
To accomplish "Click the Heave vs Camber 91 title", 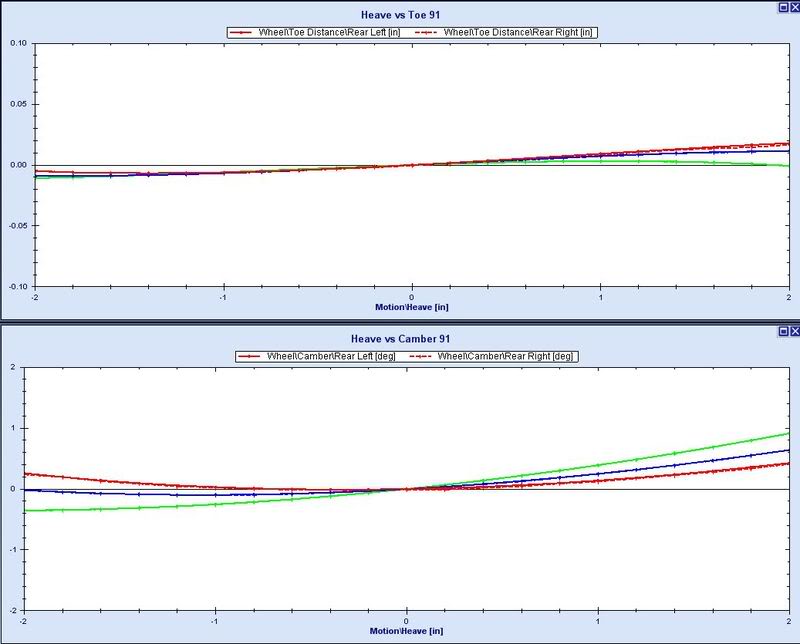I will coord(400,339).
